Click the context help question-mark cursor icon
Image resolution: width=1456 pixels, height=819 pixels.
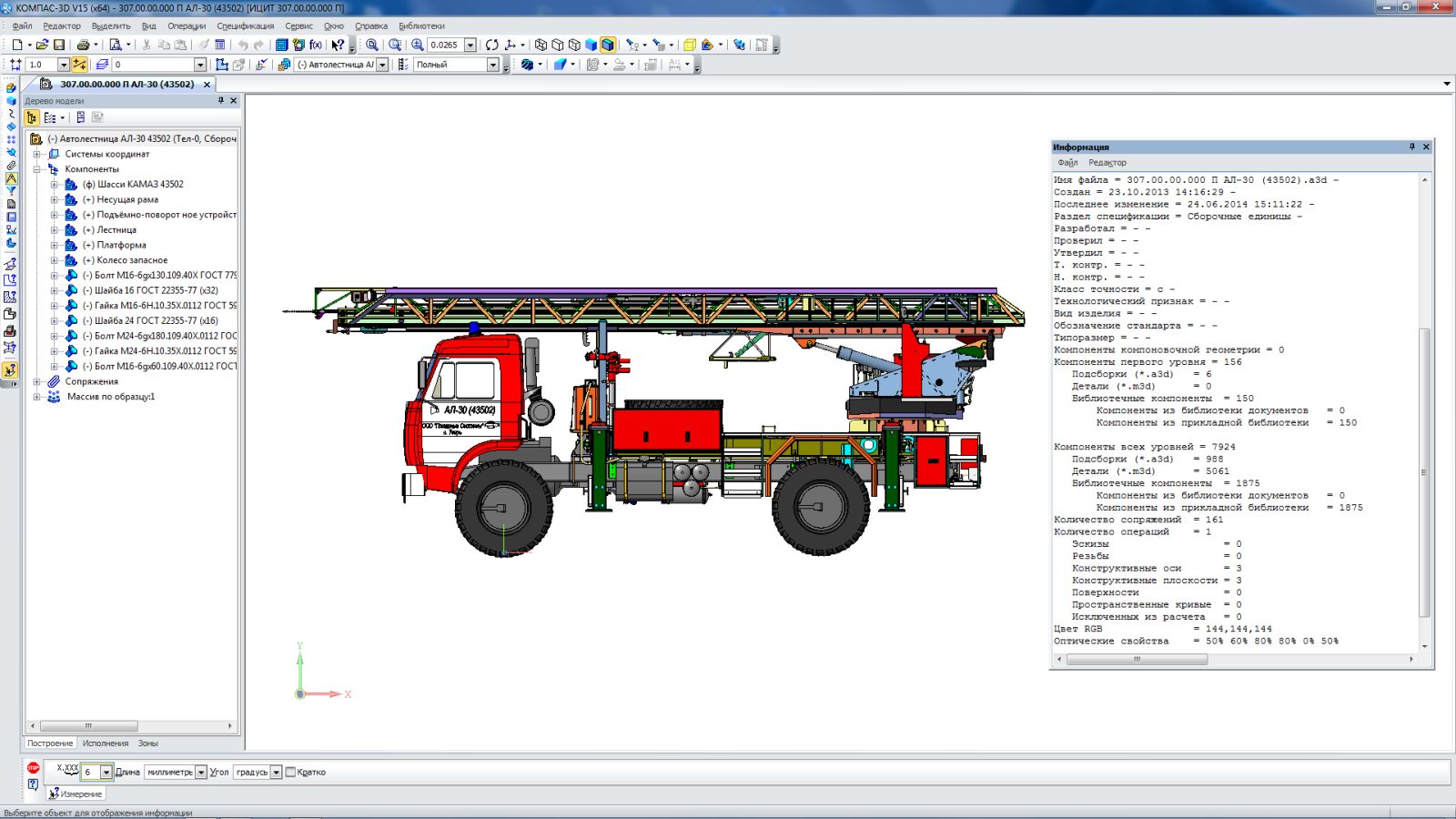(x=338, y=45)
